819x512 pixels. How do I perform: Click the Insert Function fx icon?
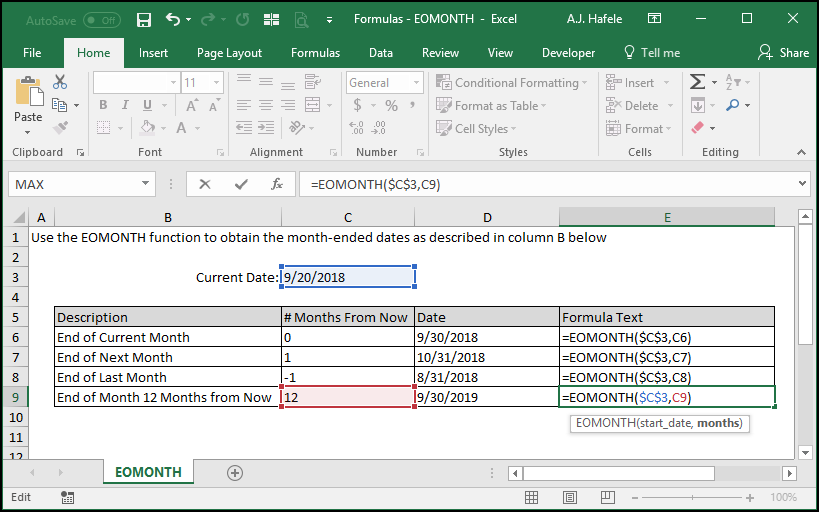277,184
